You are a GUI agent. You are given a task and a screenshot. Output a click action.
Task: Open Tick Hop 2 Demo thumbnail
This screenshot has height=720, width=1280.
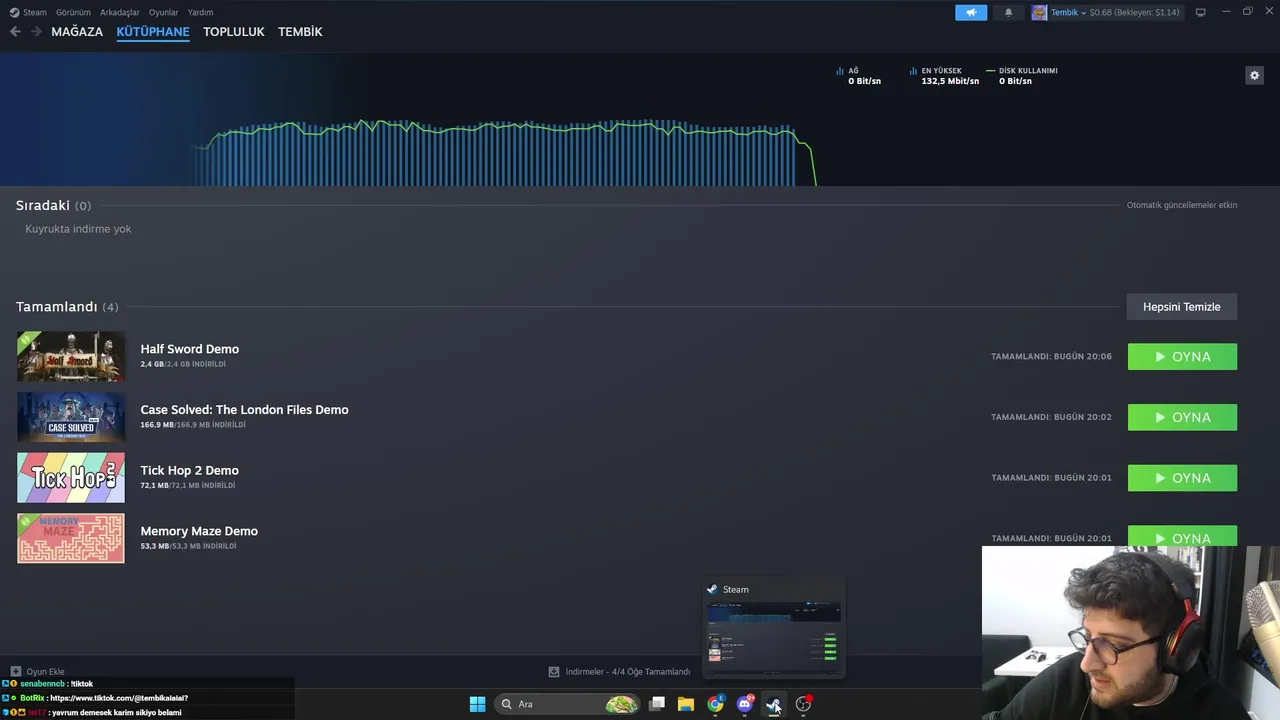71,478
